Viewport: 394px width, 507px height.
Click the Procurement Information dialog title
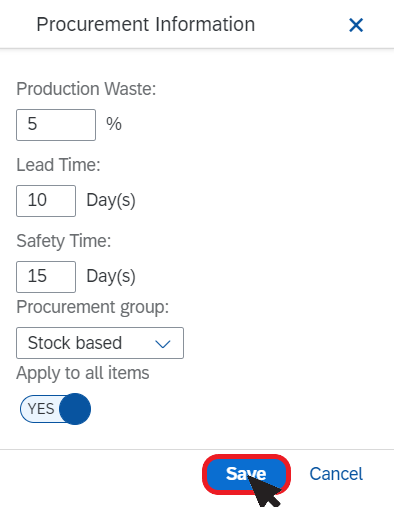click(x=146, y=24)
